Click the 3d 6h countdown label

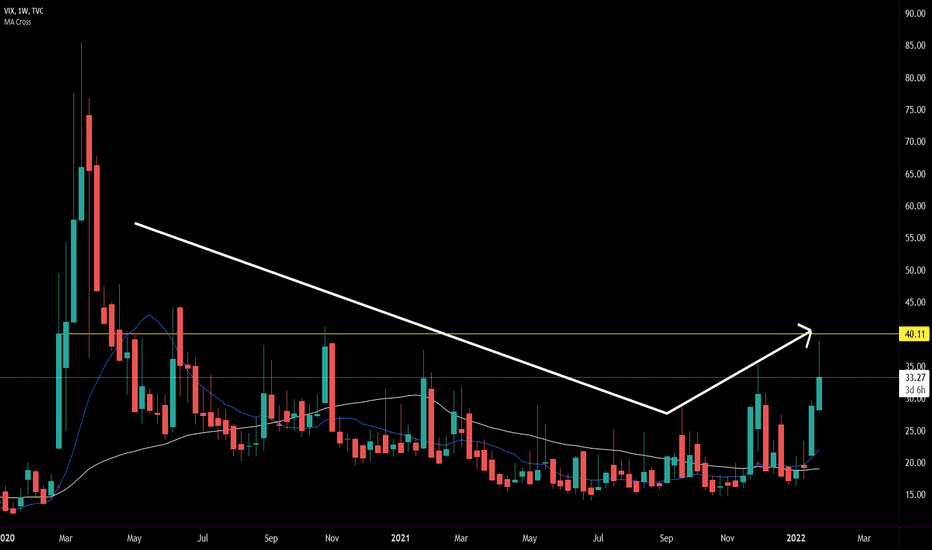(x=915, y=390)
